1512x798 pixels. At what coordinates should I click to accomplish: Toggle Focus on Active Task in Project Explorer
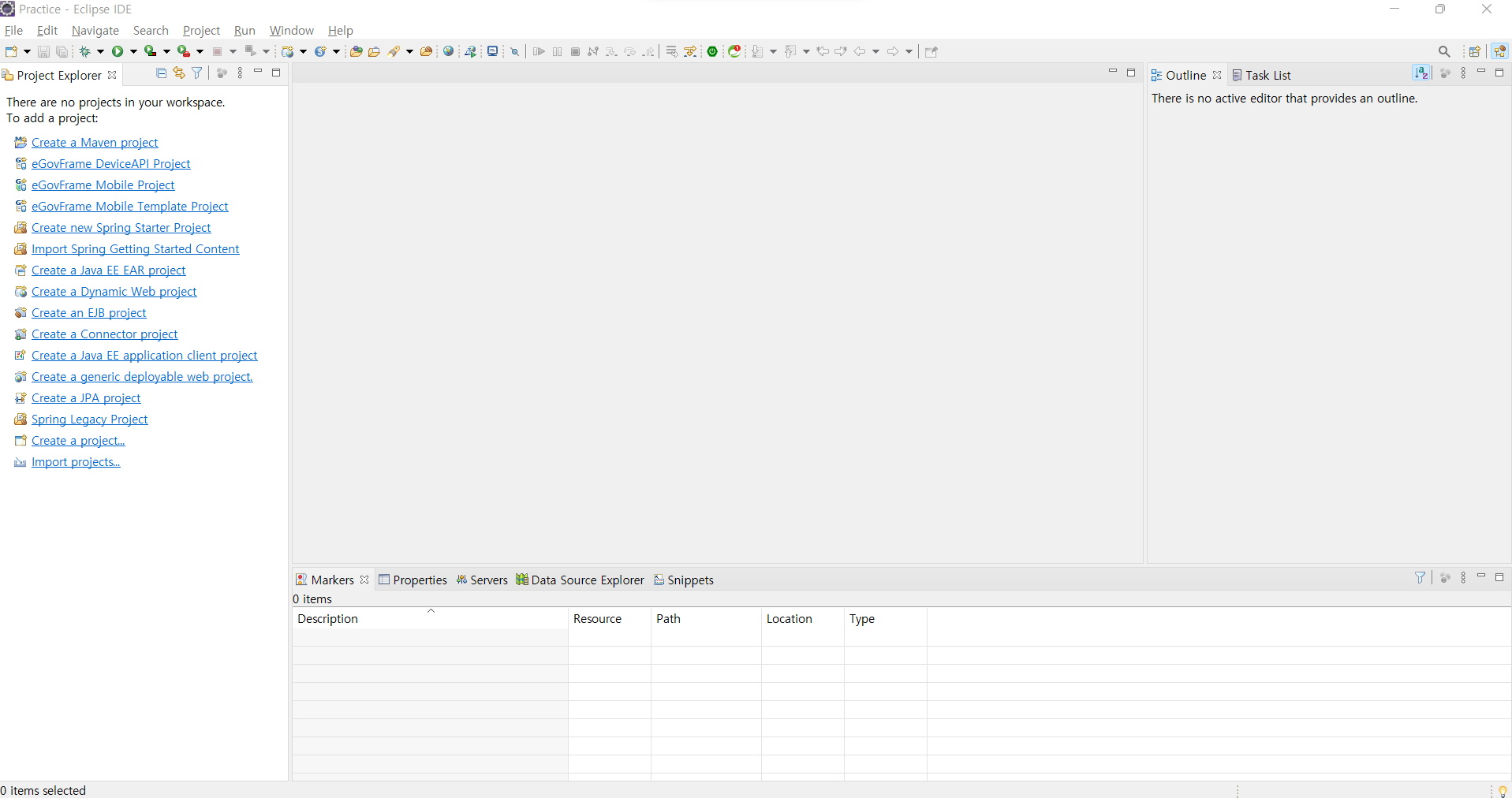tap(222, 73)
